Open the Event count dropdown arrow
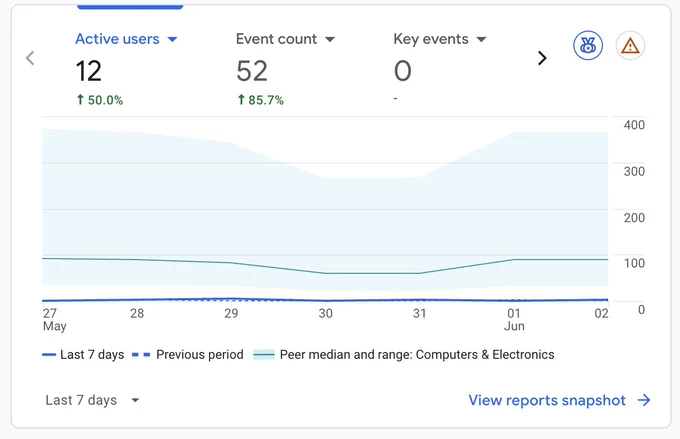Image resolution: width=680 pixels, height=439 pixels. point(330,39)
